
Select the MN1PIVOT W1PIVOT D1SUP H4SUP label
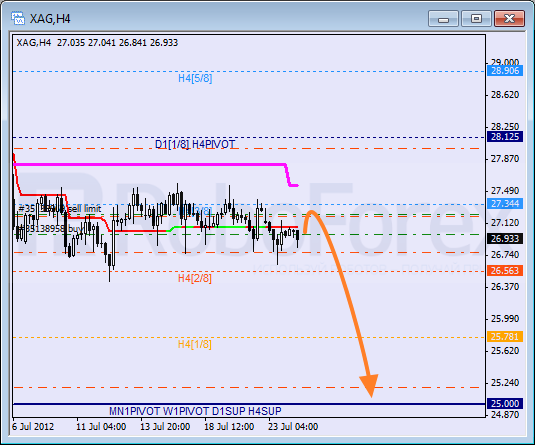click(195, 411)
